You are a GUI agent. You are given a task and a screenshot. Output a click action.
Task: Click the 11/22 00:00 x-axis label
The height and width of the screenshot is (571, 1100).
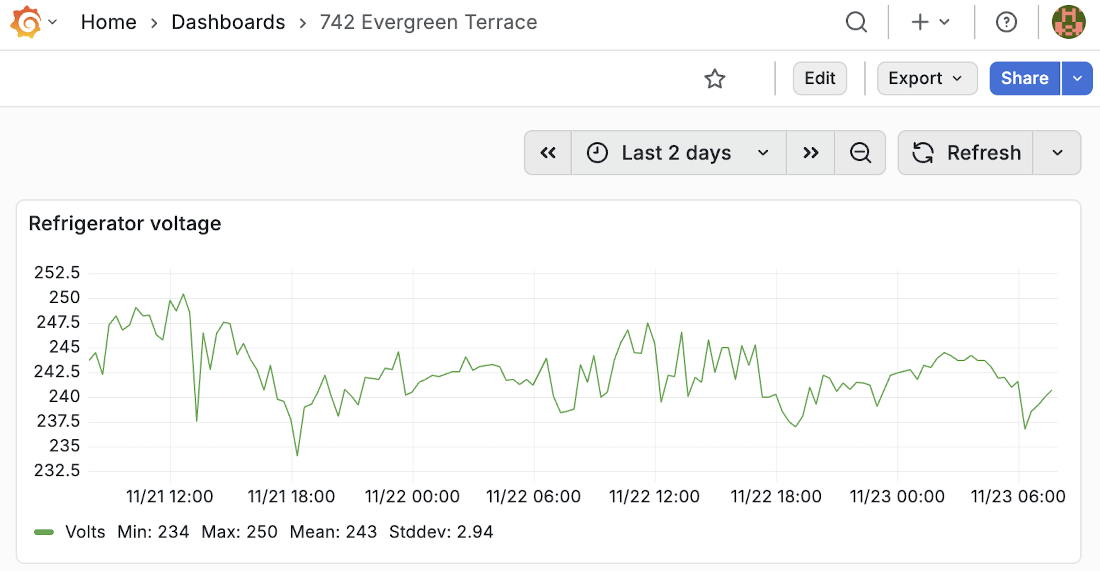tap(412, 497)
